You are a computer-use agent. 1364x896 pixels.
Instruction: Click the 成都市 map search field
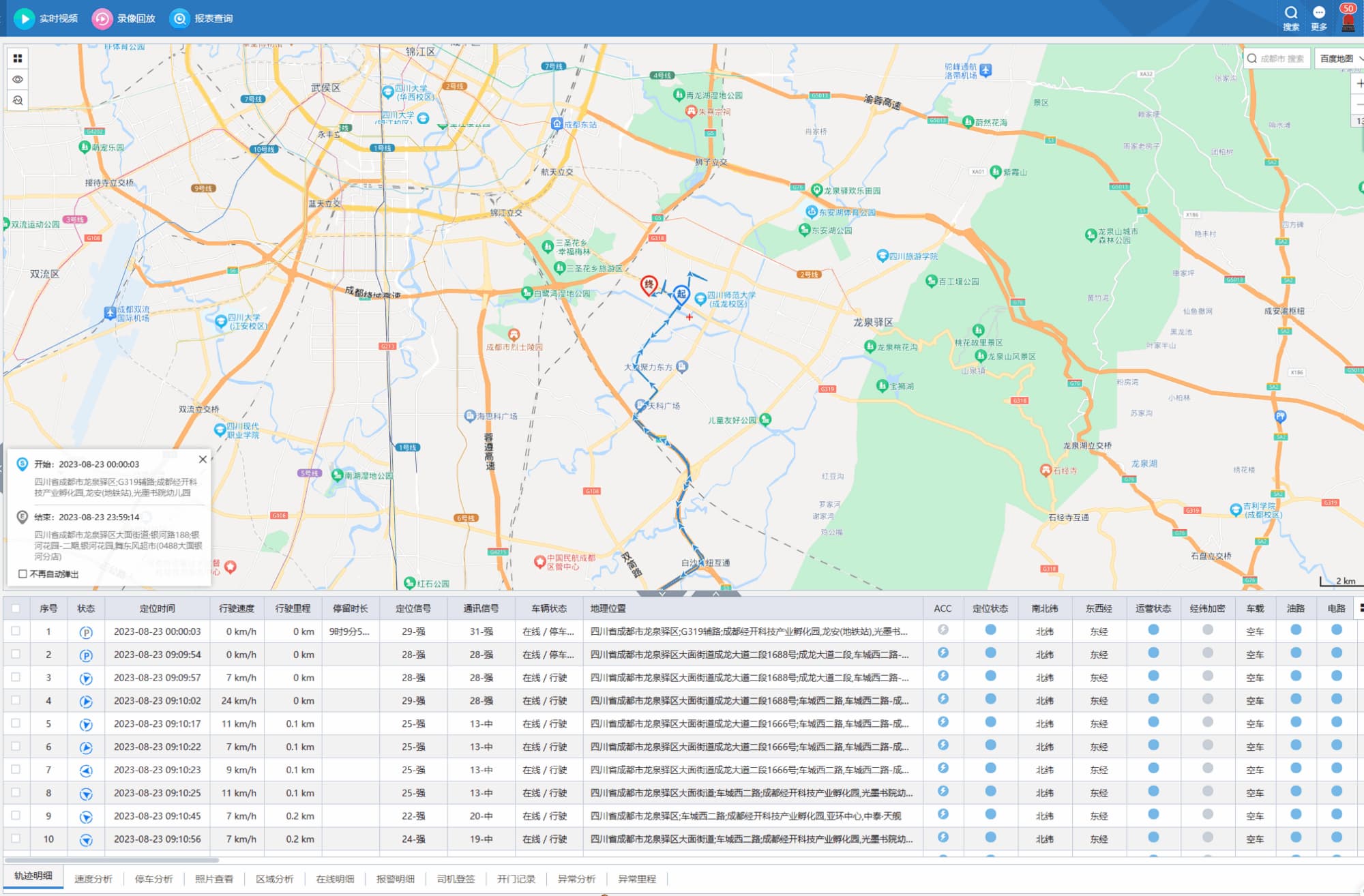tap(1282, 59)
